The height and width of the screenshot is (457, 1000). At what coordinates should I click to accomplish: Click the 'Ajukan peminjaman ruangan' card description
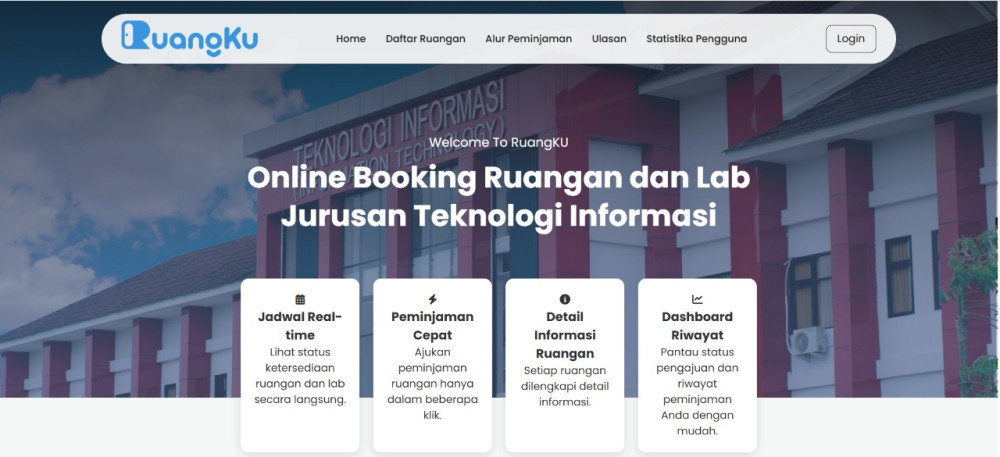[432, 384]
